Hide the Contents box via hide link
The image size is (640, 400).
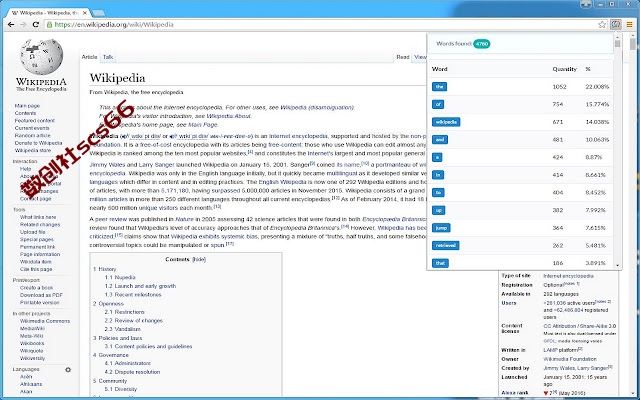click(x=199, y=260)
